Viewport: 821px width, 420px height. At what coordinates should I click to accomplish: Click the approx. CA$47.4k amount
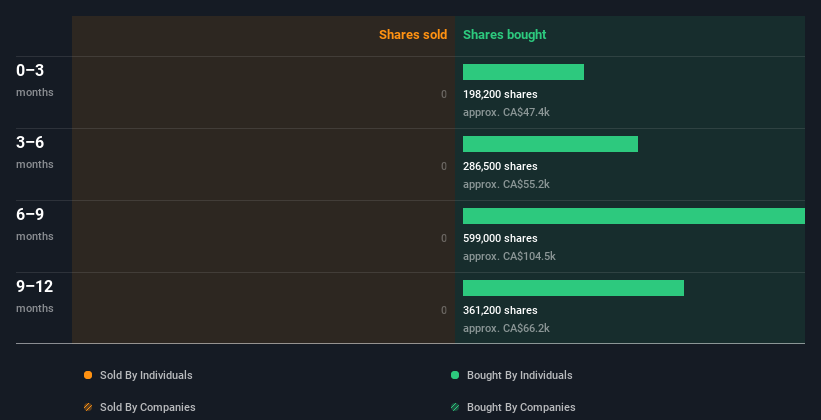[x=506, y=112]
